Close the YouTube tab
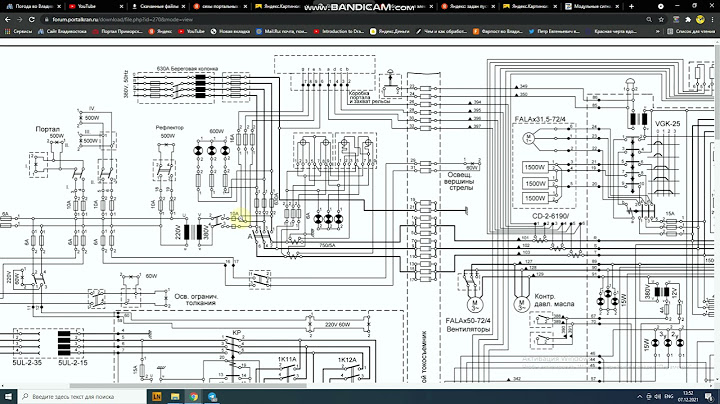This screenshot has height=404, width=720. click(x=121, y=6)
